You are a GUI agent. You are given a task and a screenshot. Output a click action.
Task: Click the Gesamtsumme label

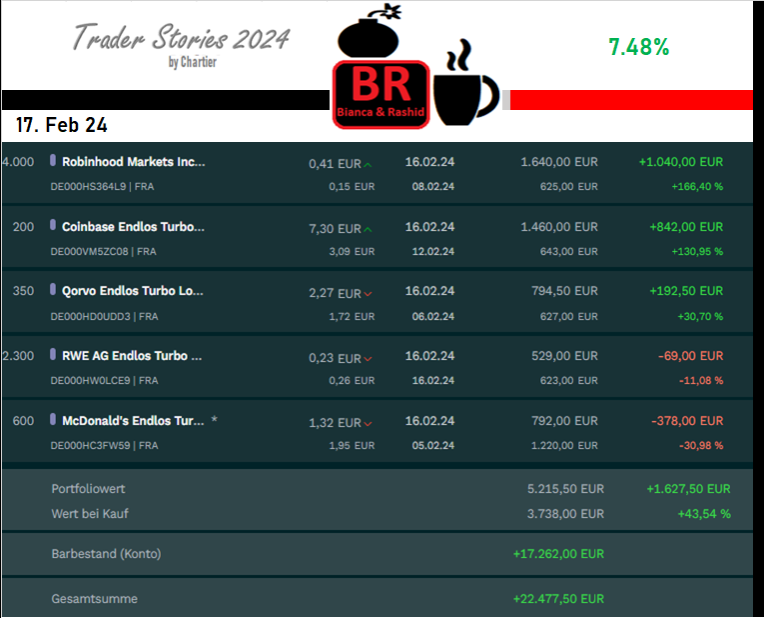click(x=95, y=599)
